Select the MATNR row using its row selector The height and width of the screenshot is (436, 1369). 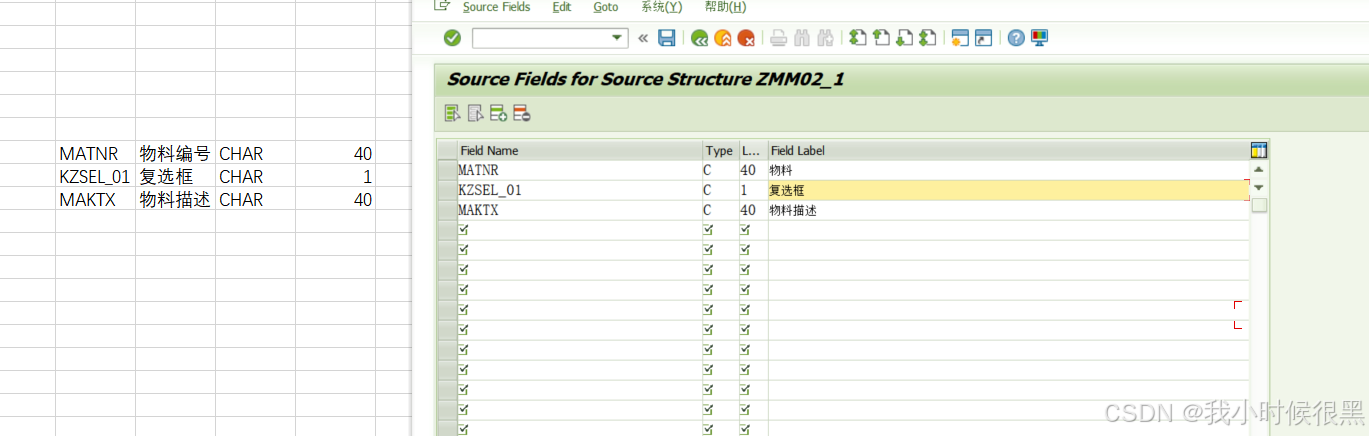447,170
